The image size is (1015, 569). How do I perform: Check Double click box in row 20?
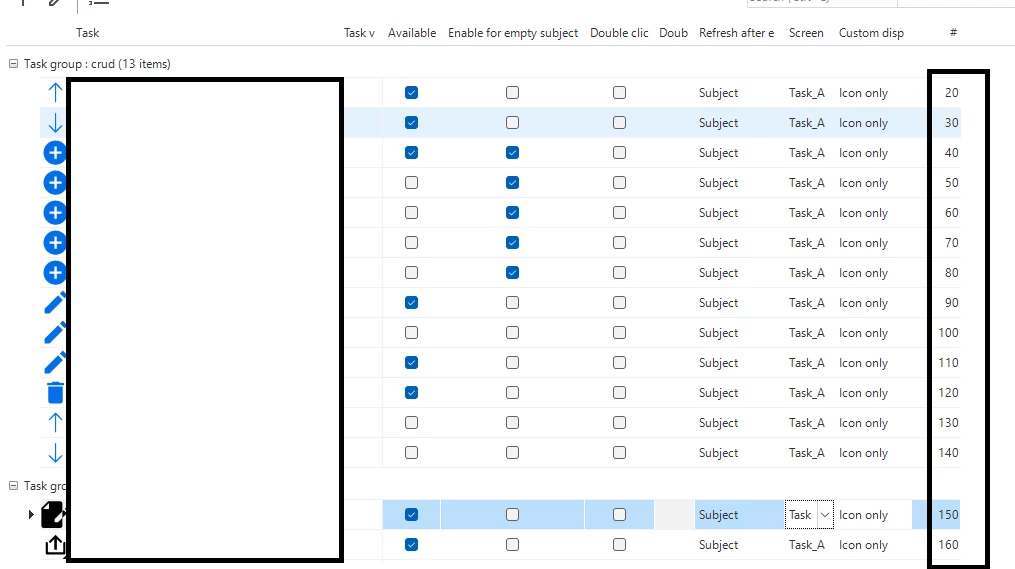click(x=619, y=93)
